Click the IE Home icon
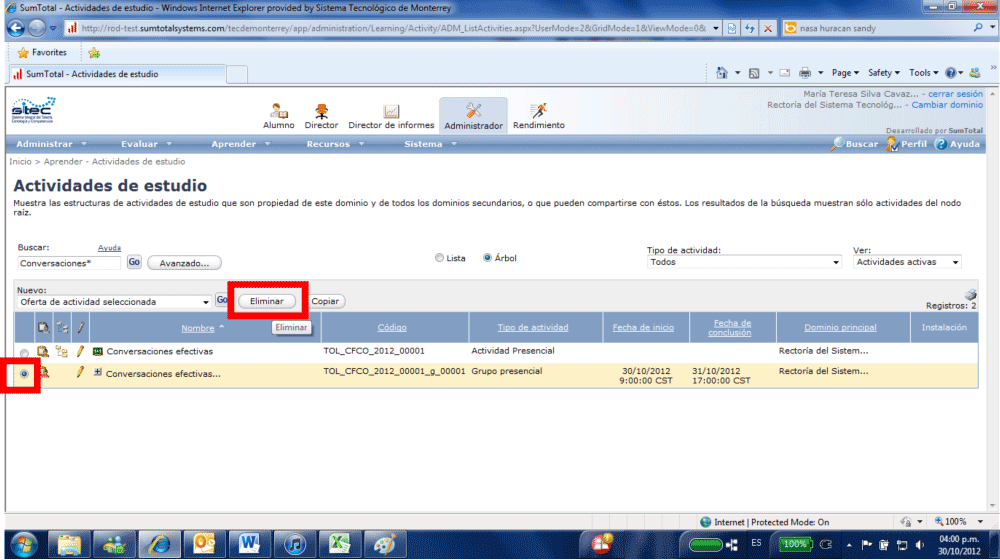This screenshot has width=1000, height=560. coord(722,73)
